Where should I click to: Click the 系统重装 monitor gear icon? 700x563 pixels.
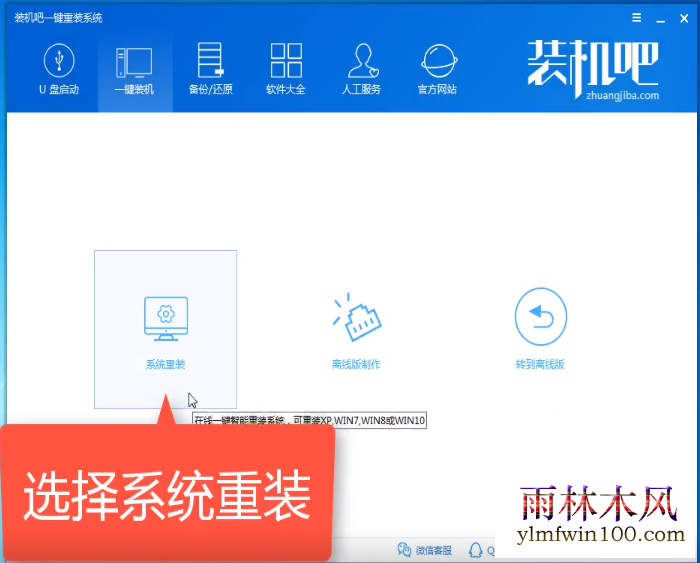(x=166, y=318)
